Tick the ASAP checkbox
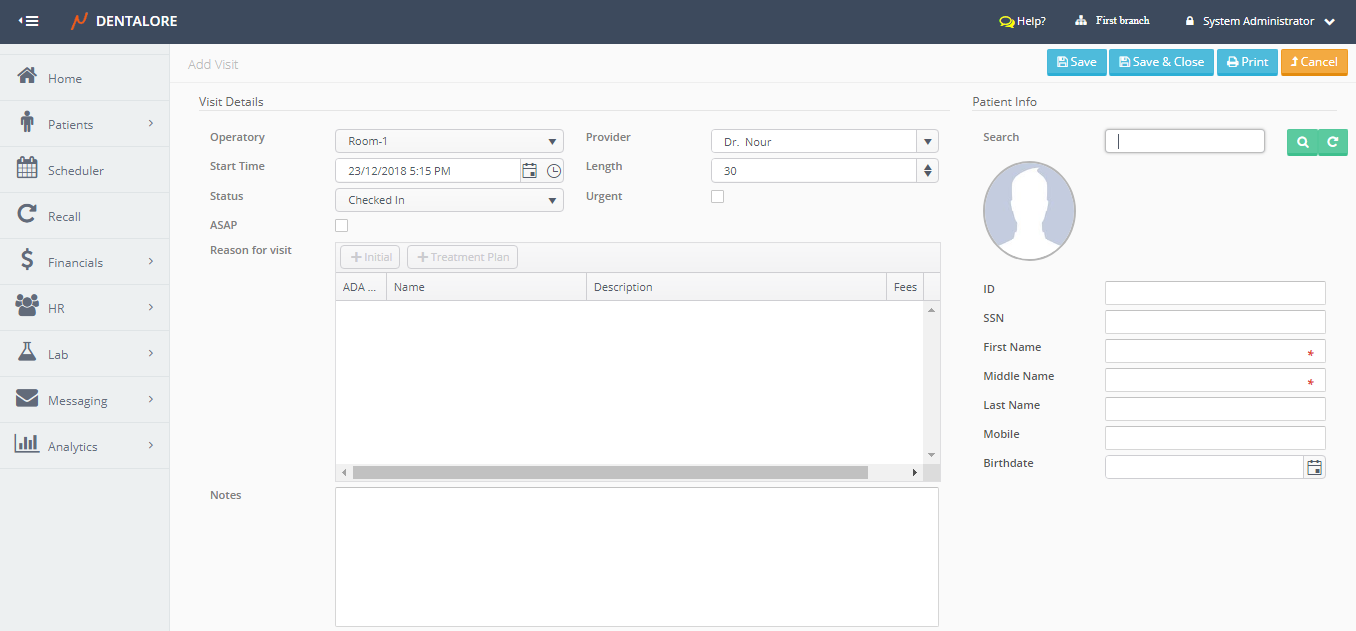Viewport: 1356px width, 631px height. [x=342, y=226]
